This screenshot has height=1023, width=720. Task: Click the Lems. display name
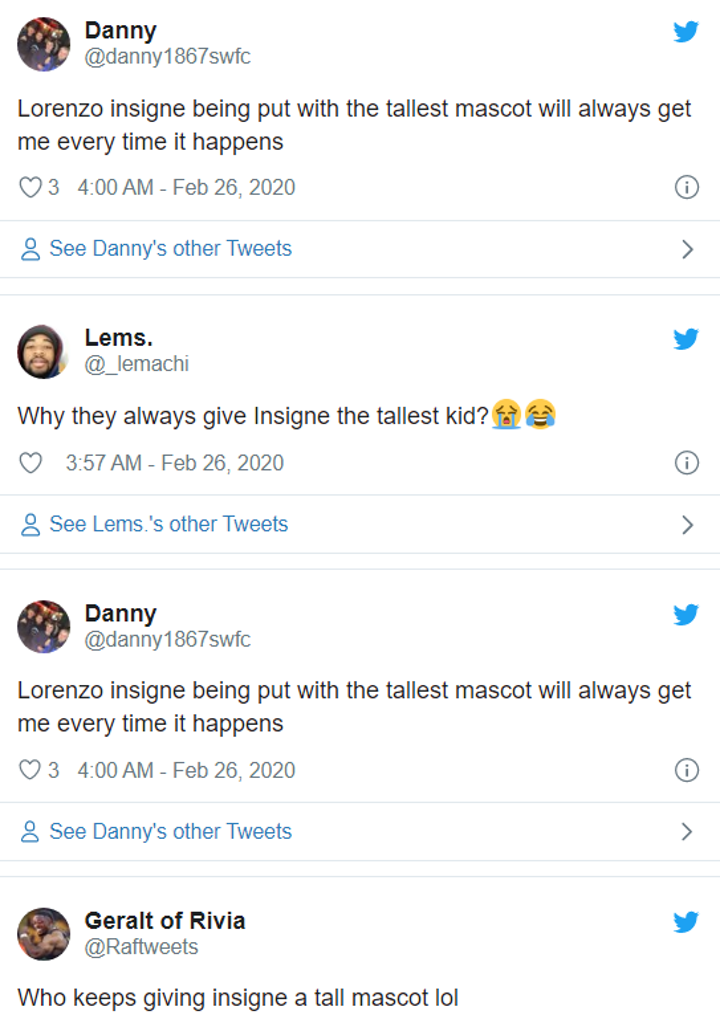pos(118,338)
